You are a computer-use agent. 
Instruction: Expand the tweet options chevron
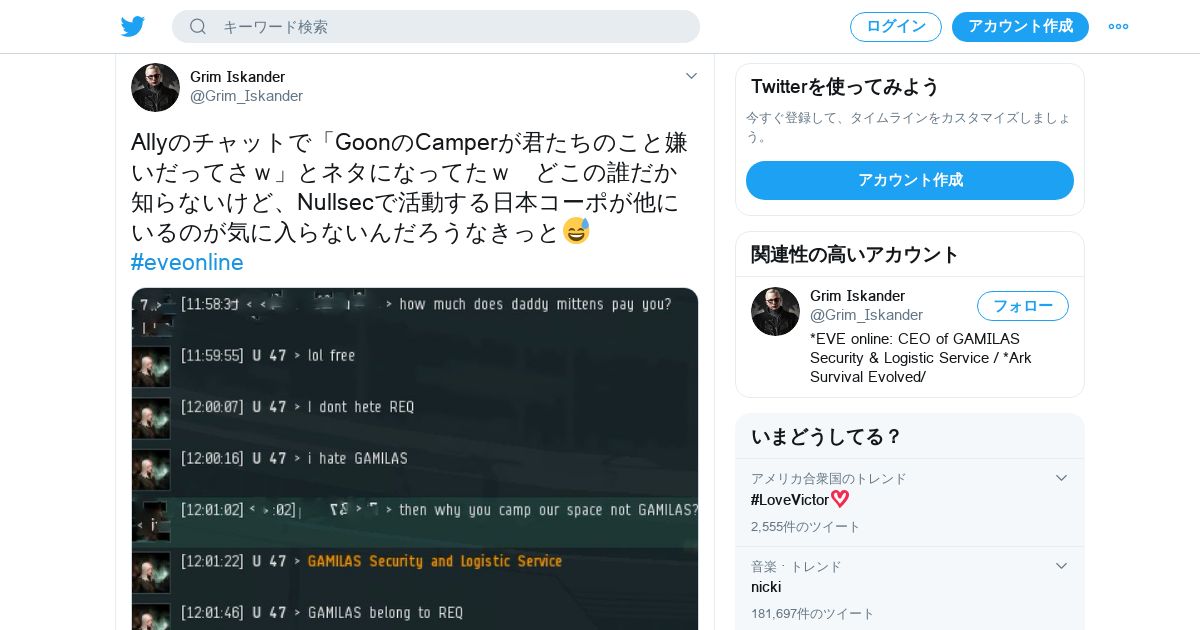[691, 76]
